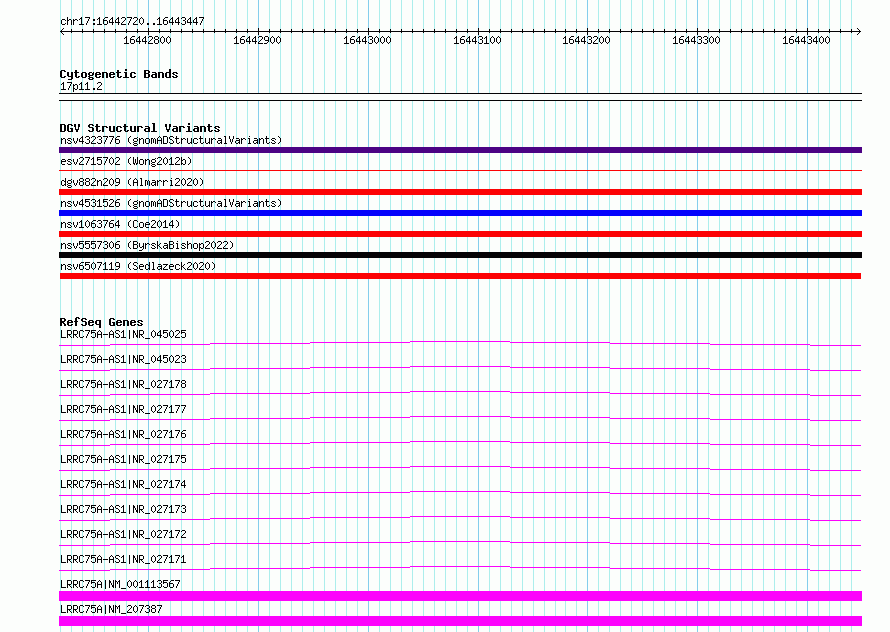This screenshot has width=890, height=632.
Task: Open transcript LRRC75A-AS1|NR_045025
Action: (x=123, y=334)
